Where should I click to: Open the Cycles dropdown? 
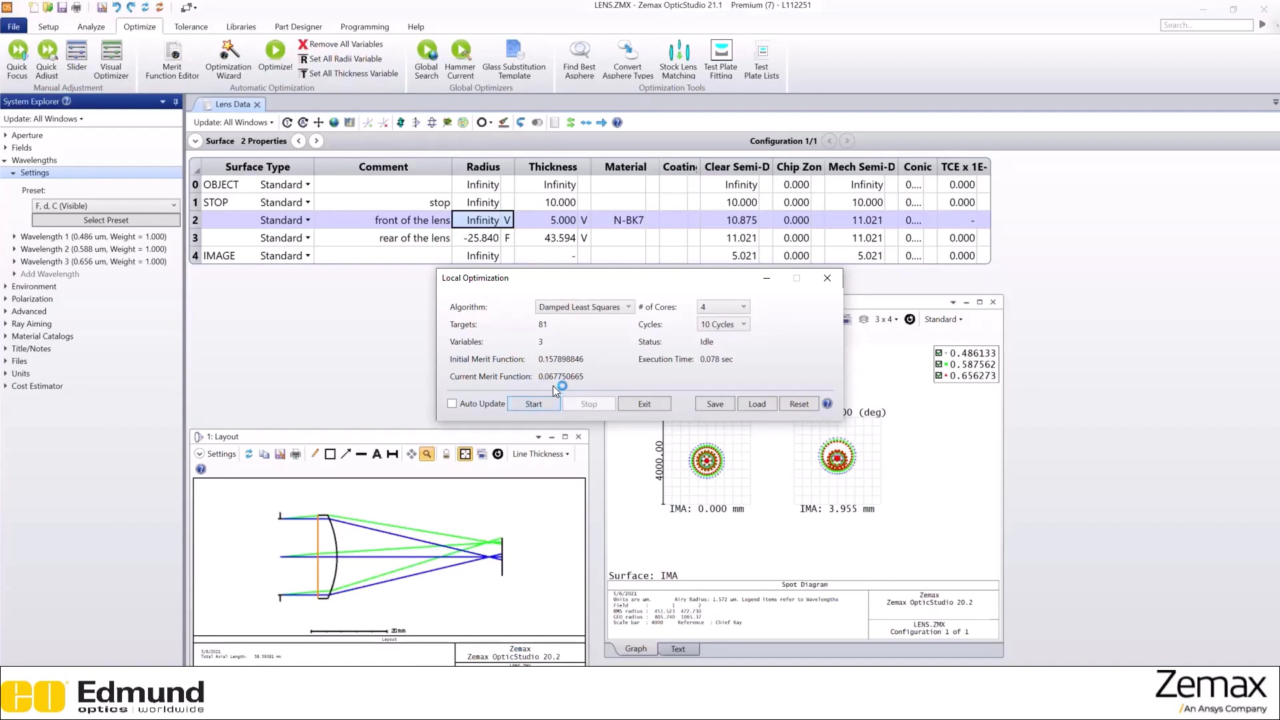pos(722,324)
